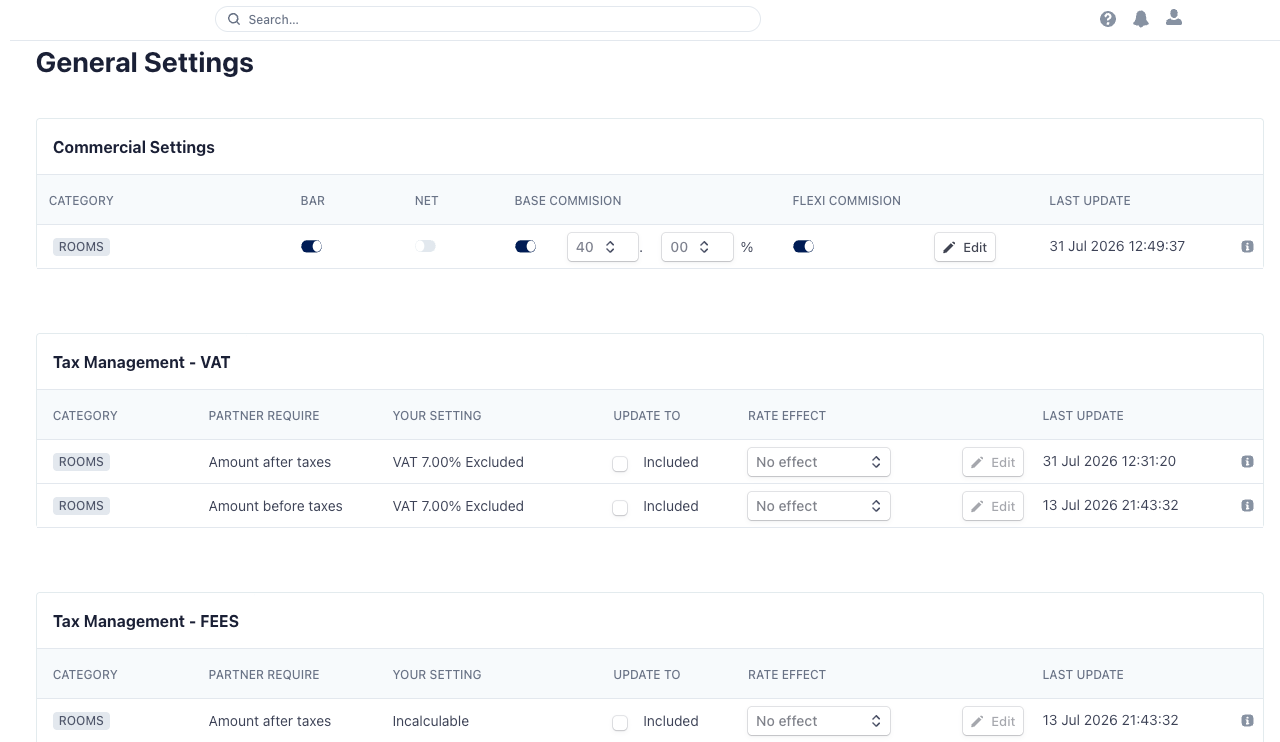Check Included for Amount after taxes VAT row
The image size is (1280, 742).
coord(620,463)
